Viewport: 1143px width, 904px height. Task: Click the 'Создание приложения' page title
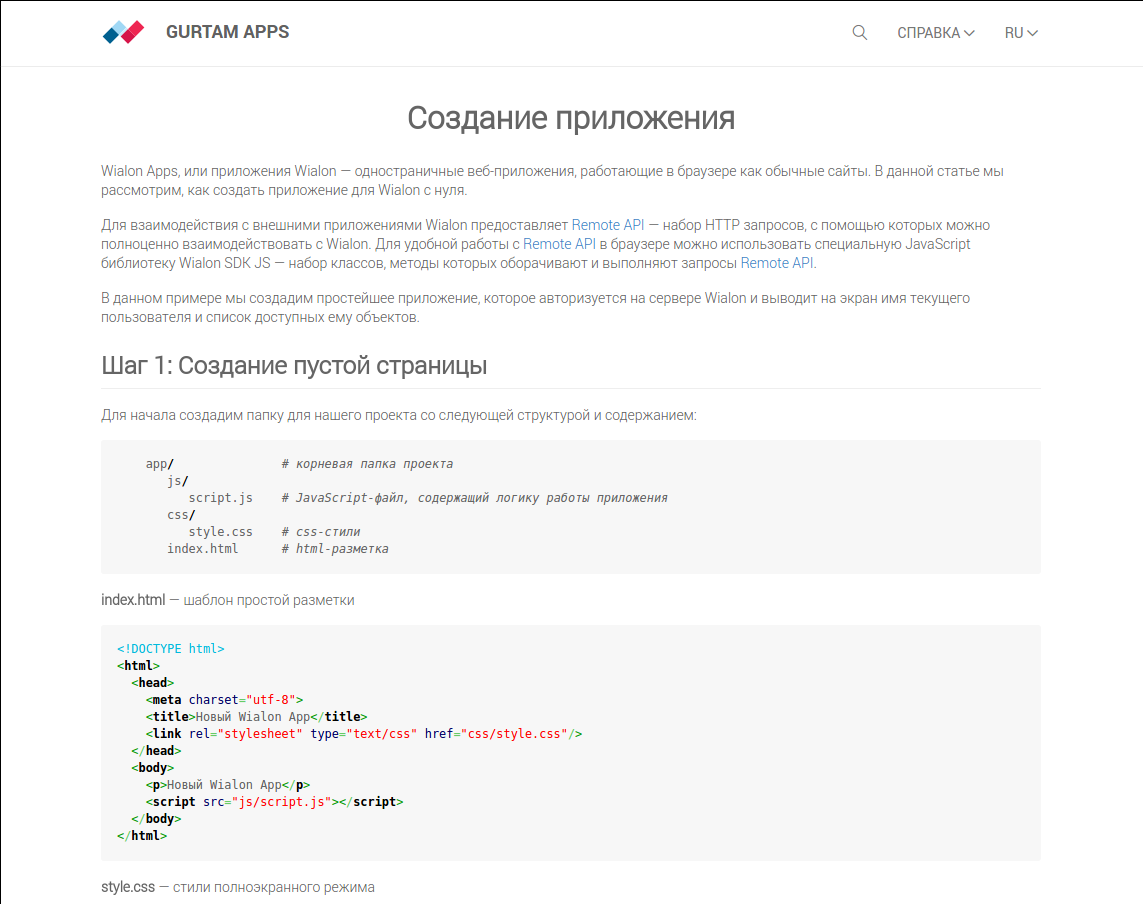tap(571, 118)
